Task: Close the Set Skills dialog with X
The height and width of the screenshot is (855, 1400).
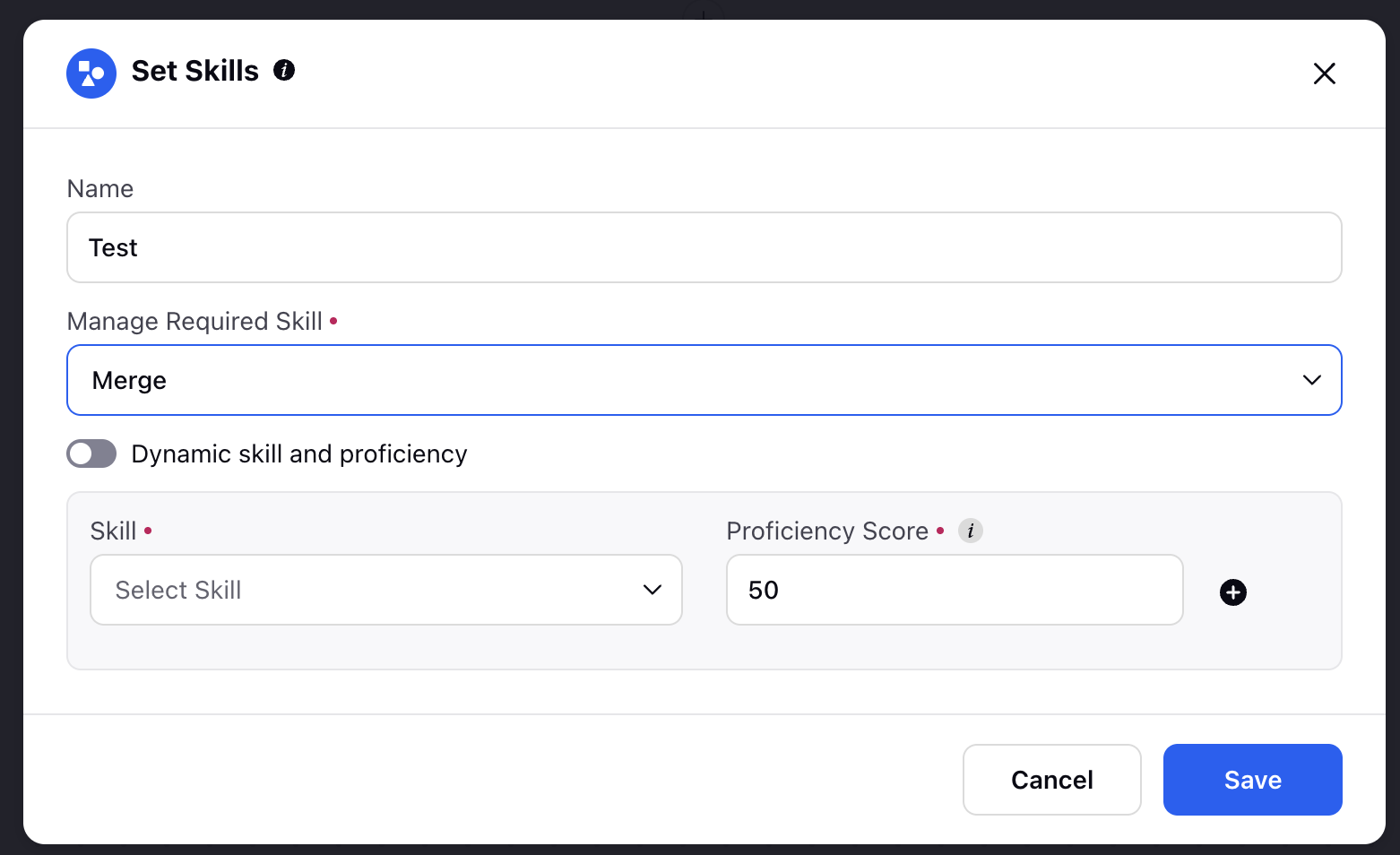Action: point(1324,73)
